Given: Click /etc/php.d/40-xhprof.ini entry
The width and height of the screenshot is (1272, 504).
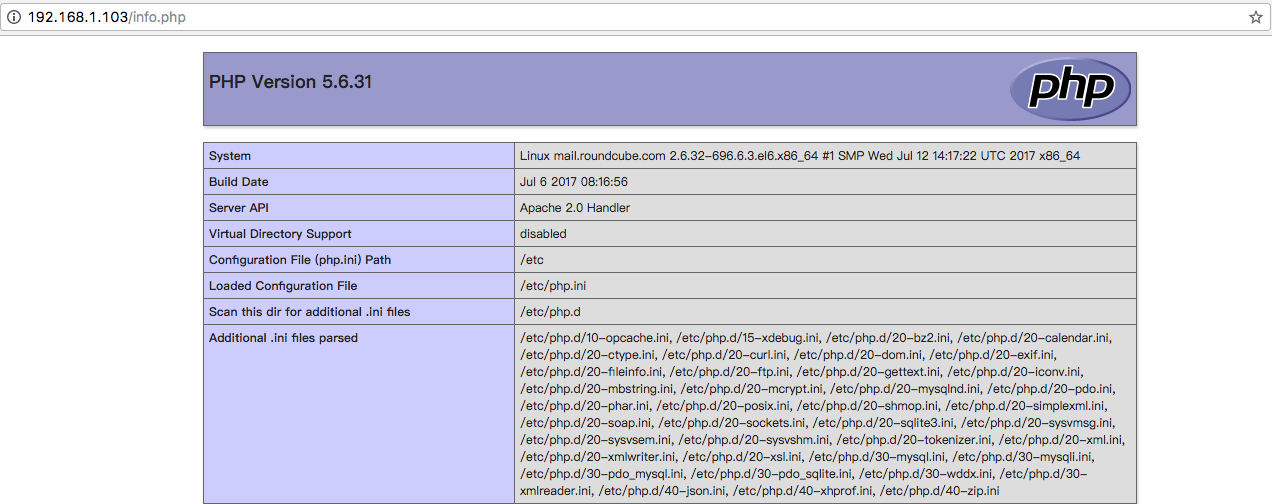Looking at the screenshot, I should [x=803, y=491].
